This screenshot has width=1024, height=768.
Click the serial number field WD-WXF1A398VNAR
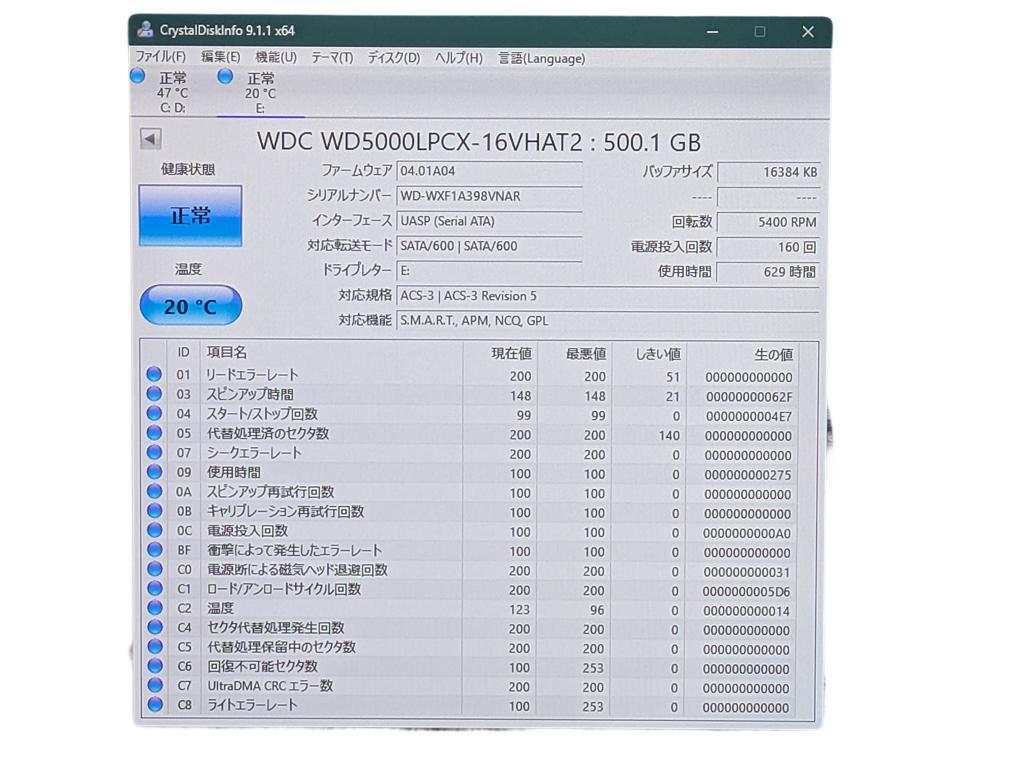[489, 196]
